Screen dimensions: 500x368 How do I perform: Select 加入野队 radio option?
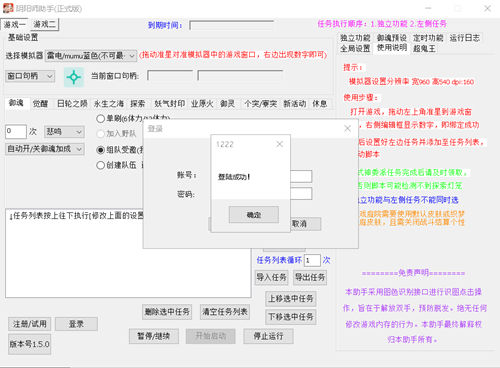tap(100, 134)
